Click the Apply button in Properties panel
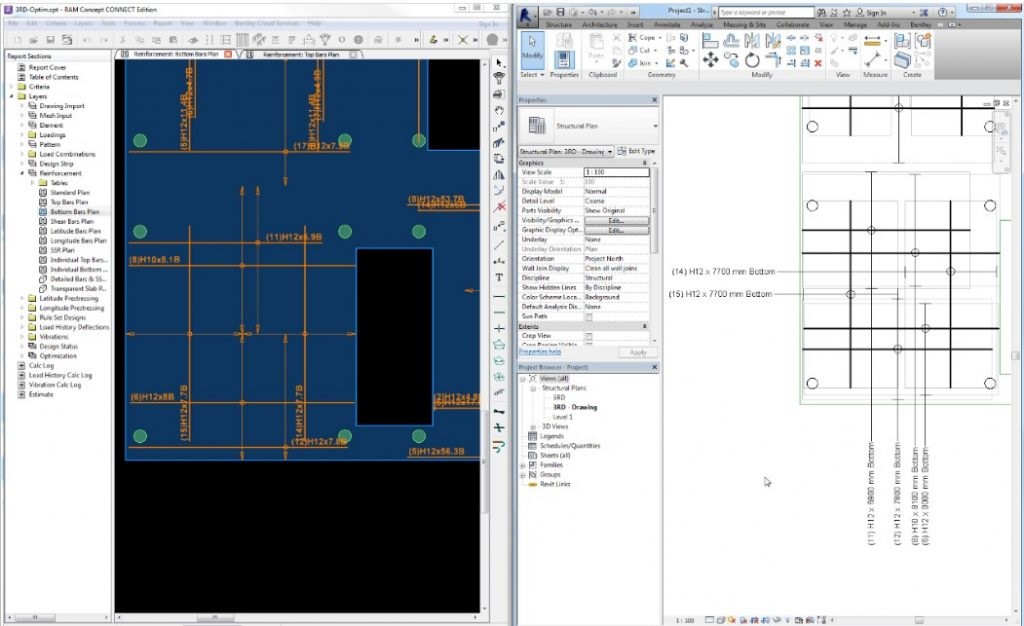Viewport: 1024px width, 626px height. click(637, 352)
